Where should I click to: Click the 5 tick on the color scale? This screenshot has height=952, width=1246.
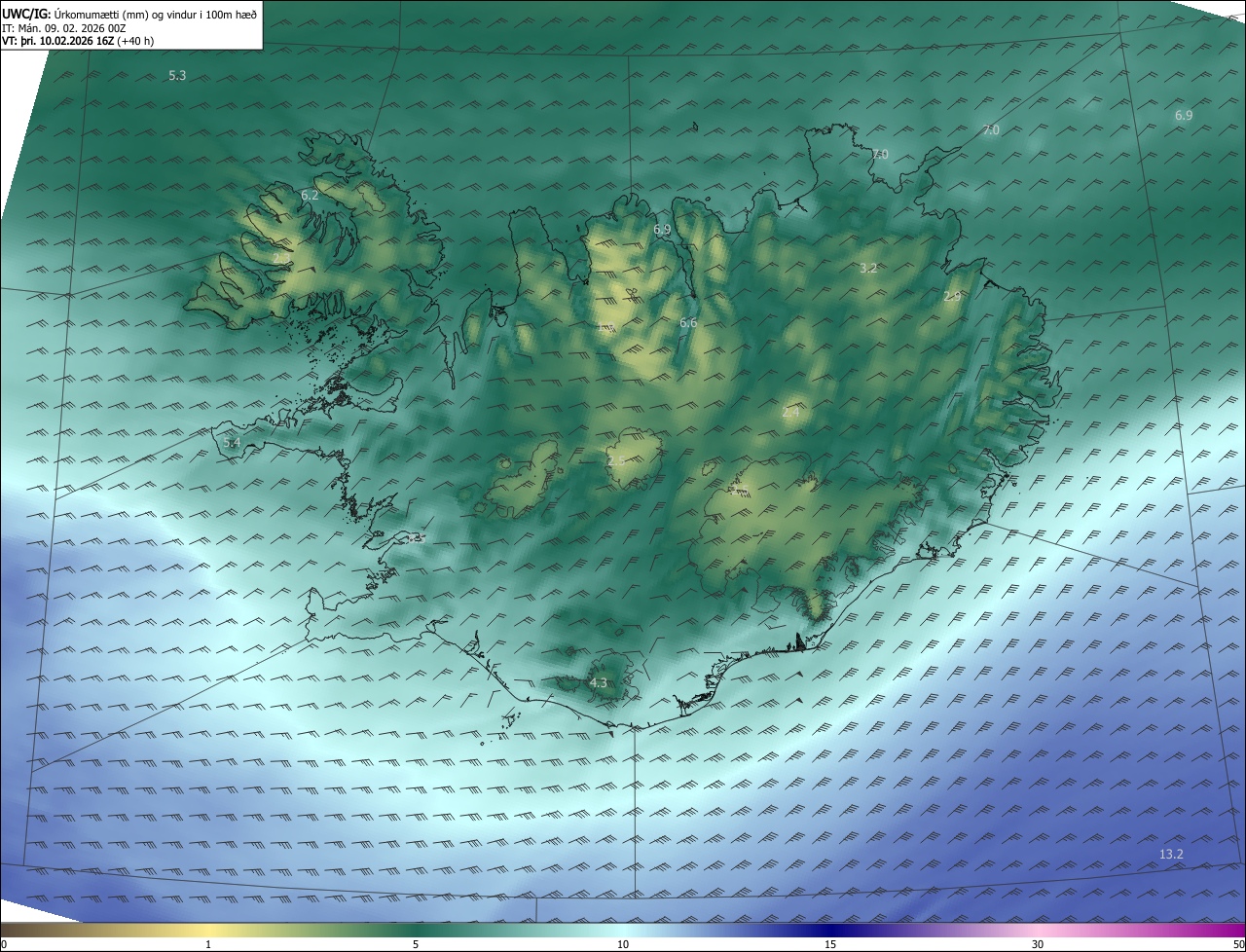pos(416,945)
